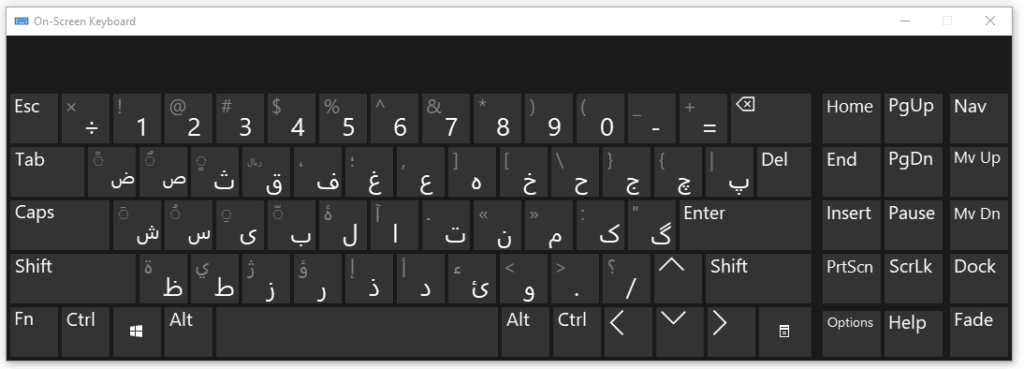
Task: Click the backspace icon key
Action: [771, 119]
